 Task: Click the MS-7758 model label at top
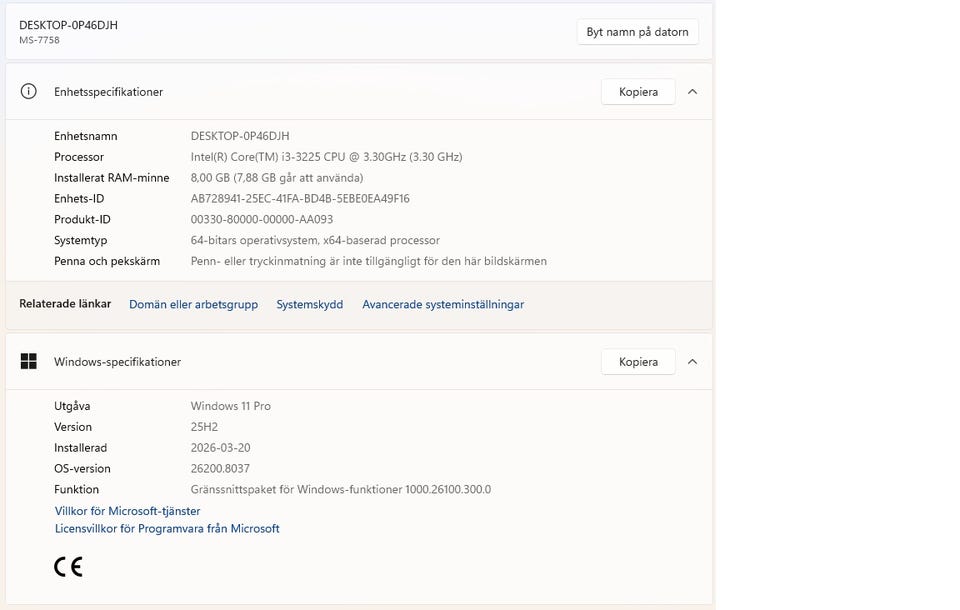point(39,40)
